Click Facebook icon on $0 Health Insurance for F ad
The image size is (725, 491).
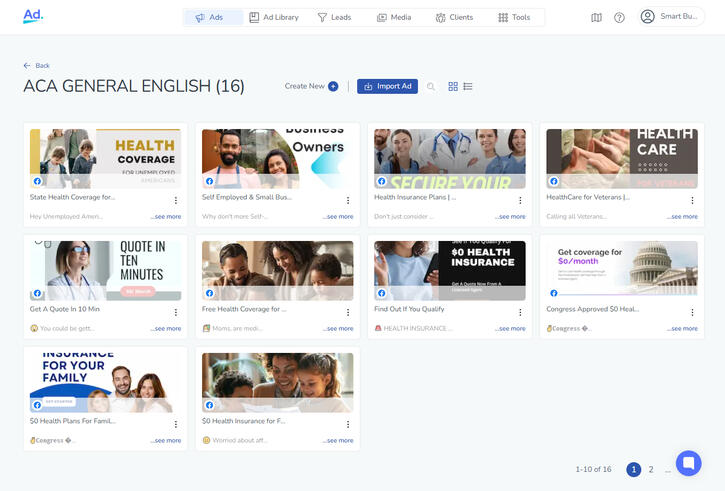click(x=209, y=405)
